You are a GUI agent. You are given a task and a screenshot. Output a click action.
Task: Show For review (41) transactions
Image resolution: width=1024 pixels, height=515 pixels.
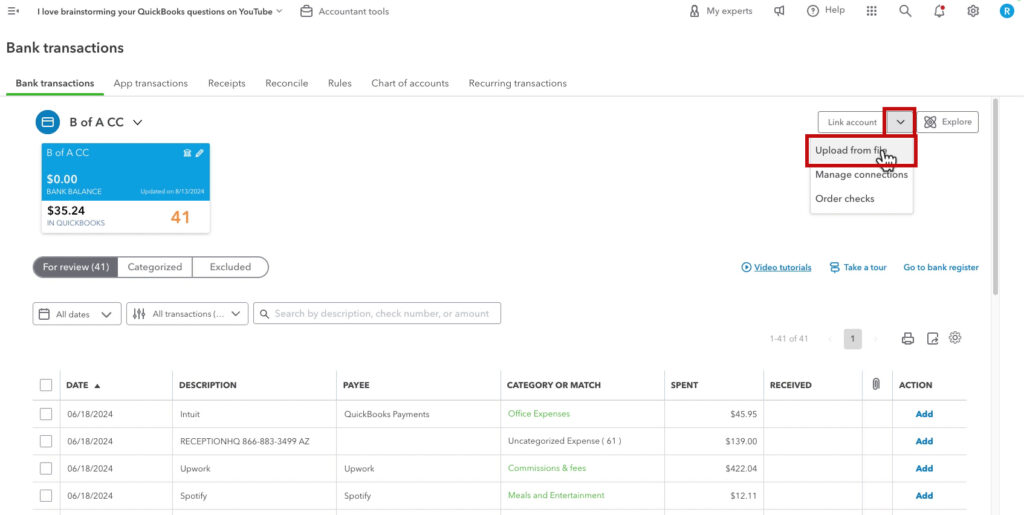point(76,267)
